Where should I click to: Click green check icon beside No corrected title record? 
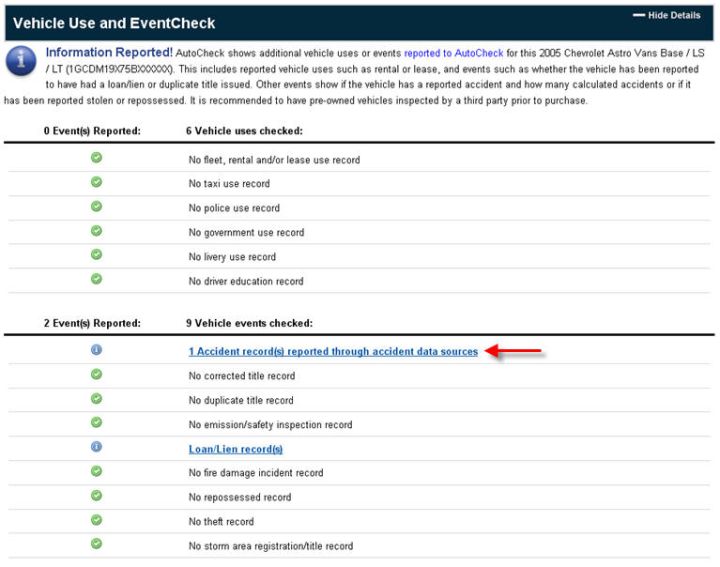[96, 374]
